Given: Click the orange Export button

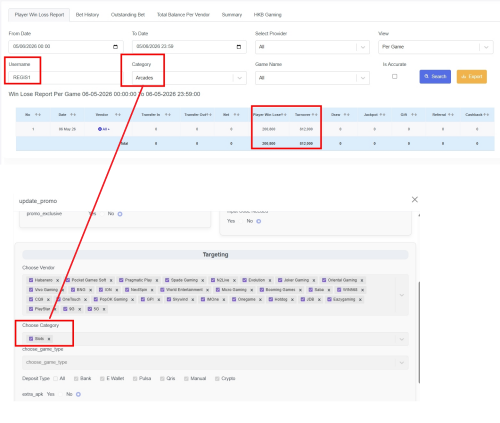Looking at the screenshot, I should coord(472,76).
